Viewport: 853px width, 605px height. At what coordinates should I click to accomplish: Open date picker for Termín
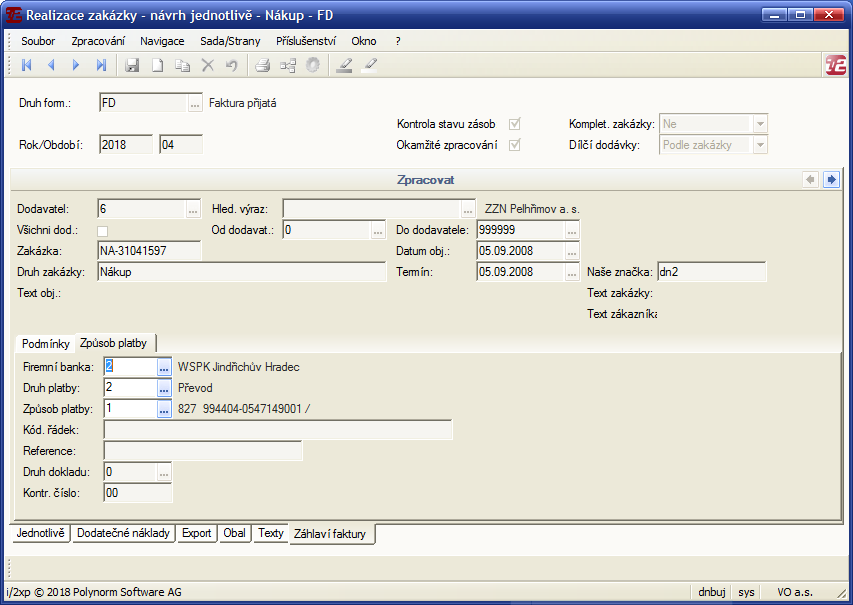pyautogui.click(x=572, y=272)
